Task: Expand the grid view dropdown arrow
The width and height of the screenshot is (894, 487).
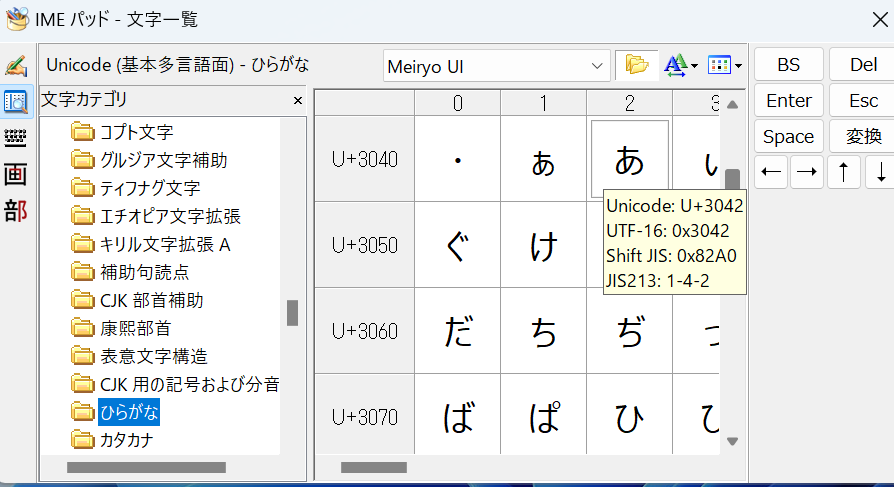Action: coord(738,66)
